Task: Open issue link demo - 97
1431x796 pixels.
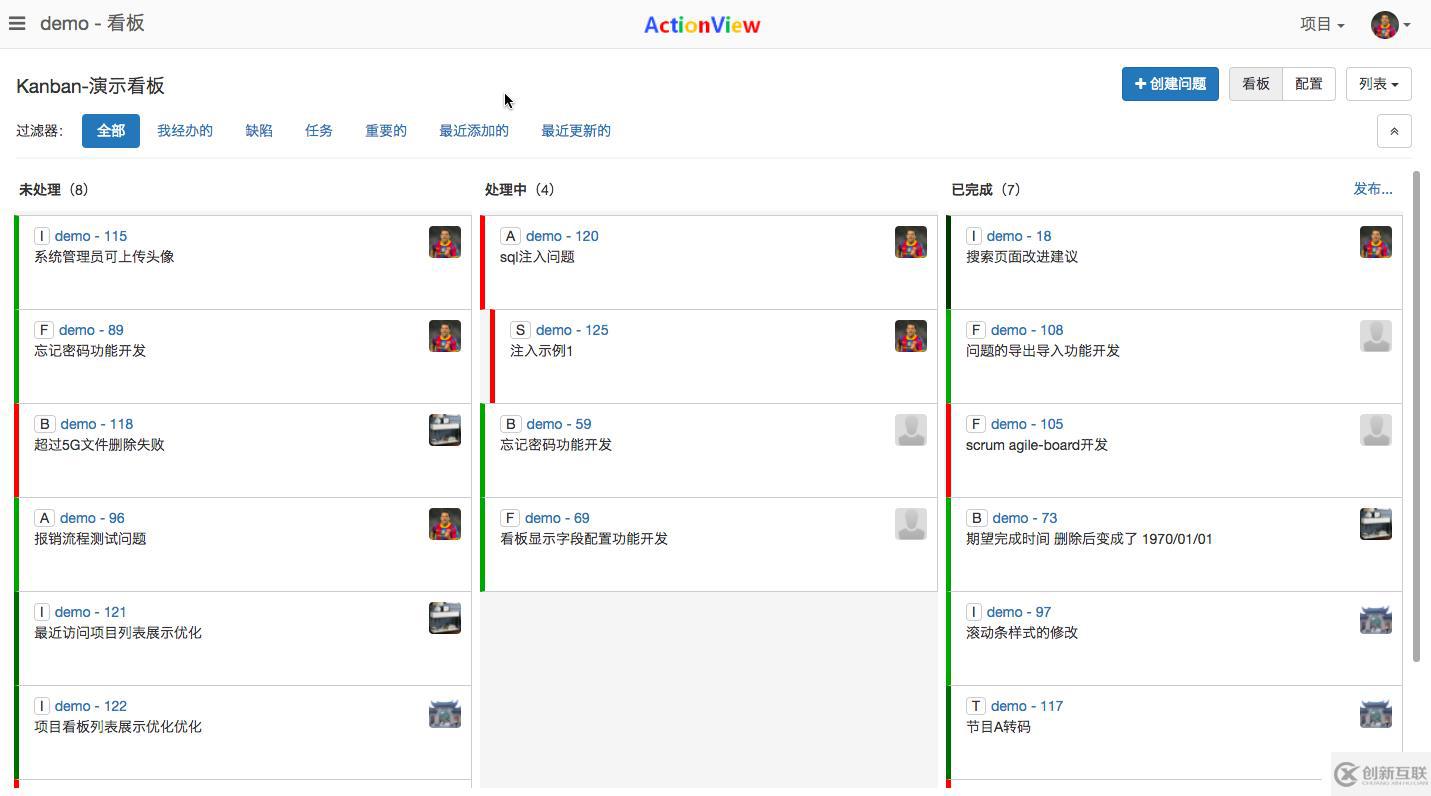Action: pos(1019,612)
